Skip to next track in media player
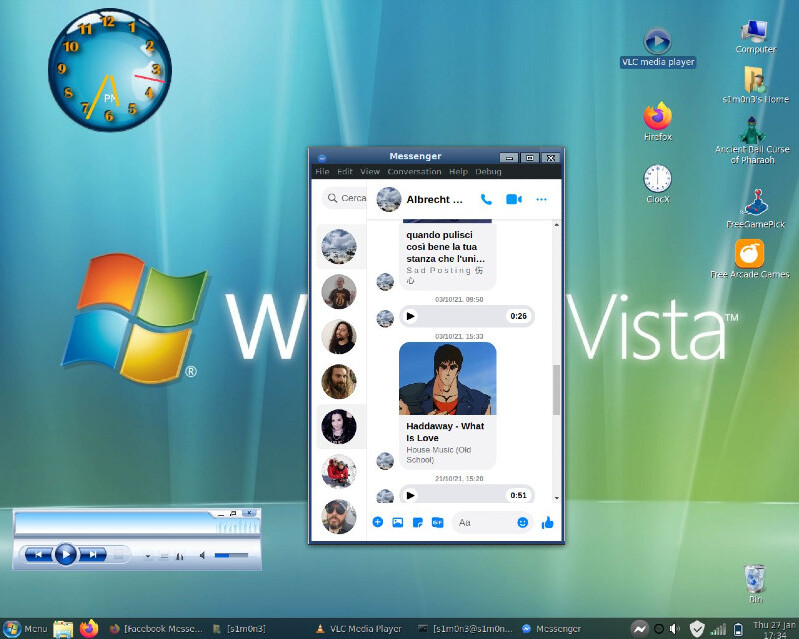 click(92, 554)
